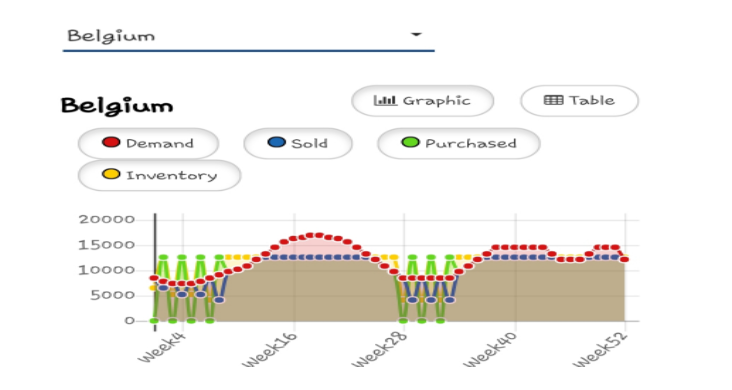Click the 15000 y-axis value

[x=107, y=245]
